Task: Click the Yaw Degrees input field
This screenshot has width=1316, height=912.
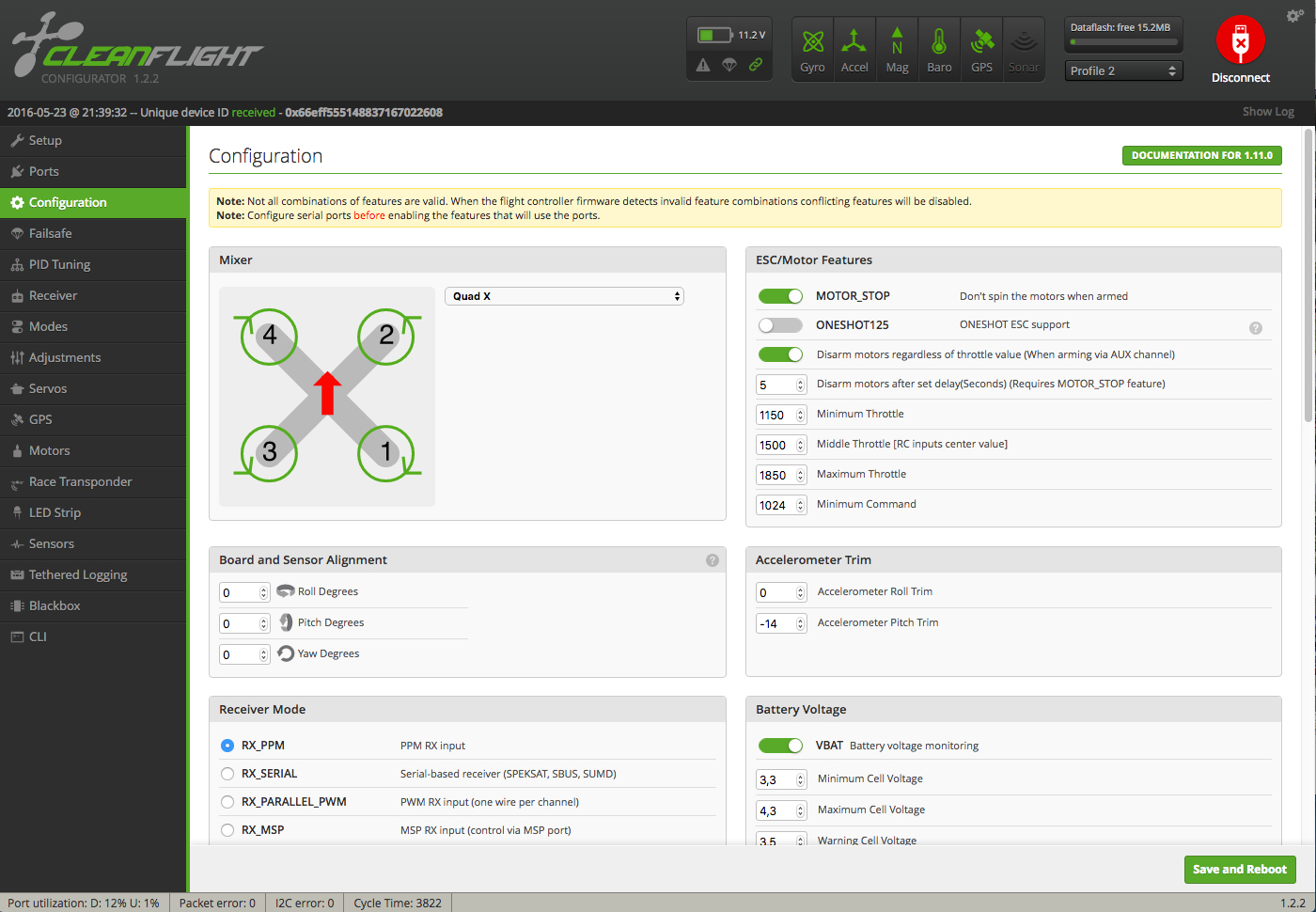Action: point(244,654)
